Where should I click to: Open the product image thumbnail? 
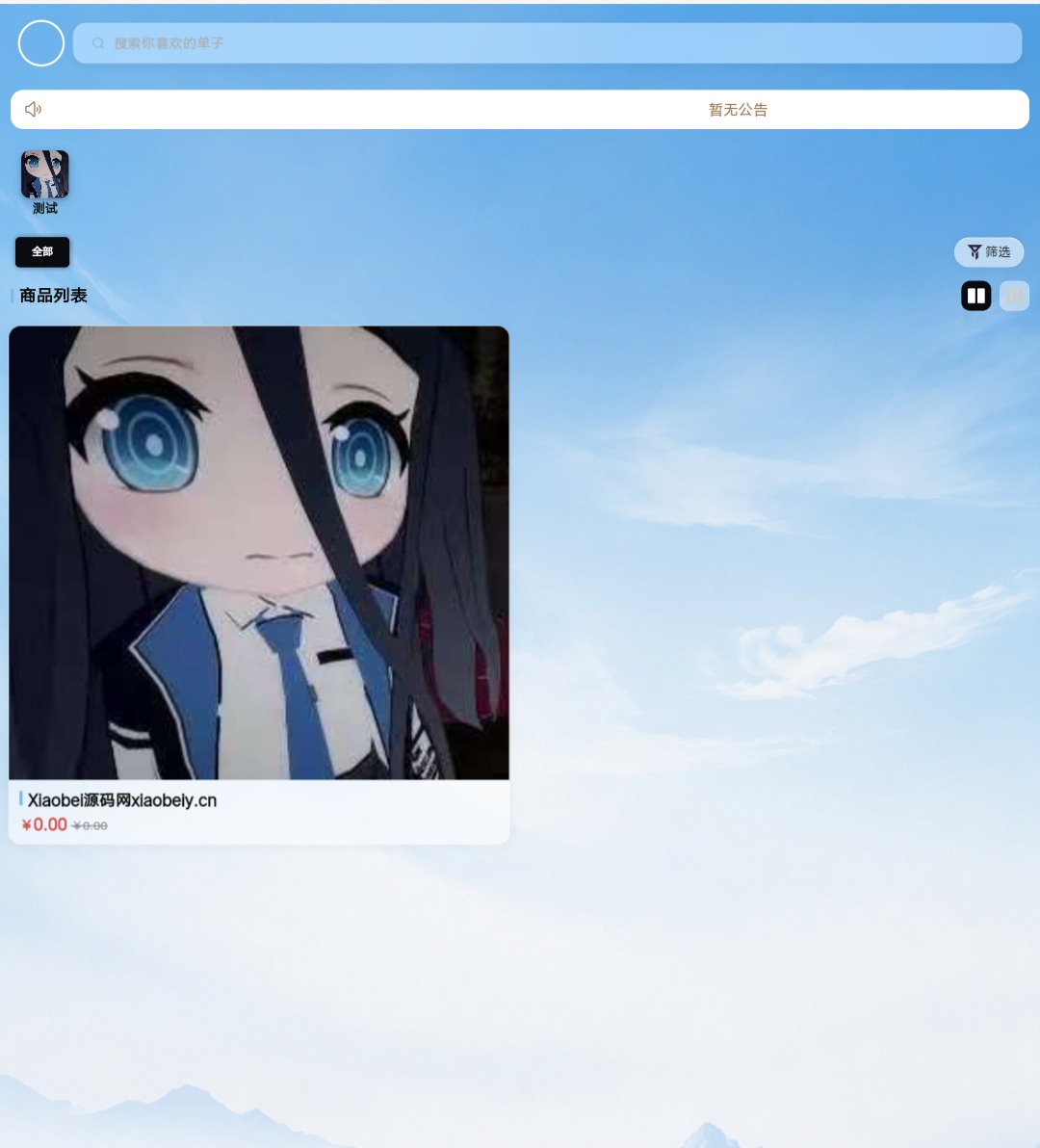click(259, 553)
